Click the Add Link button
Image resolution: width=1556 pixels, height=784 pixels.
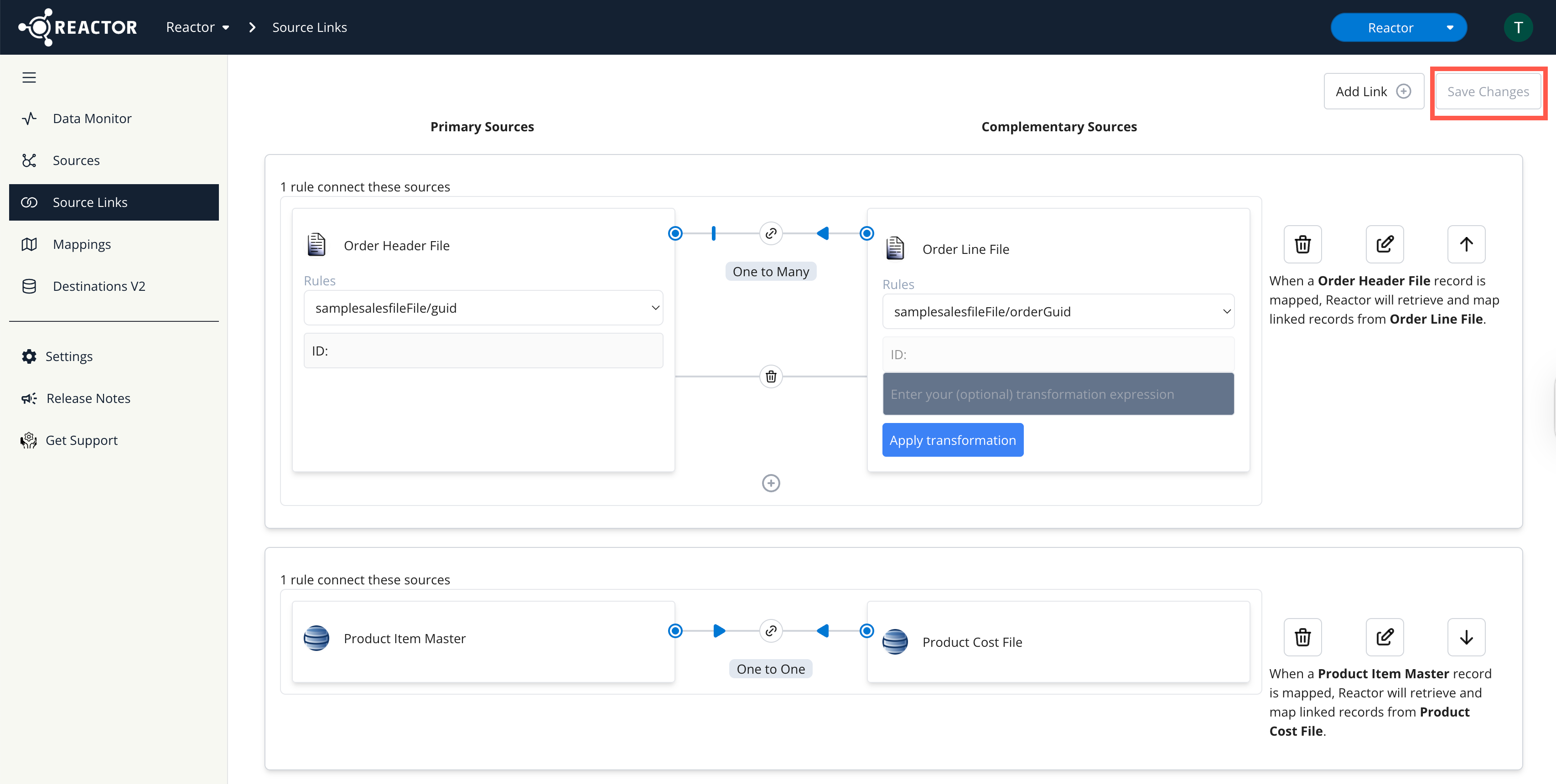[1374, 92]
